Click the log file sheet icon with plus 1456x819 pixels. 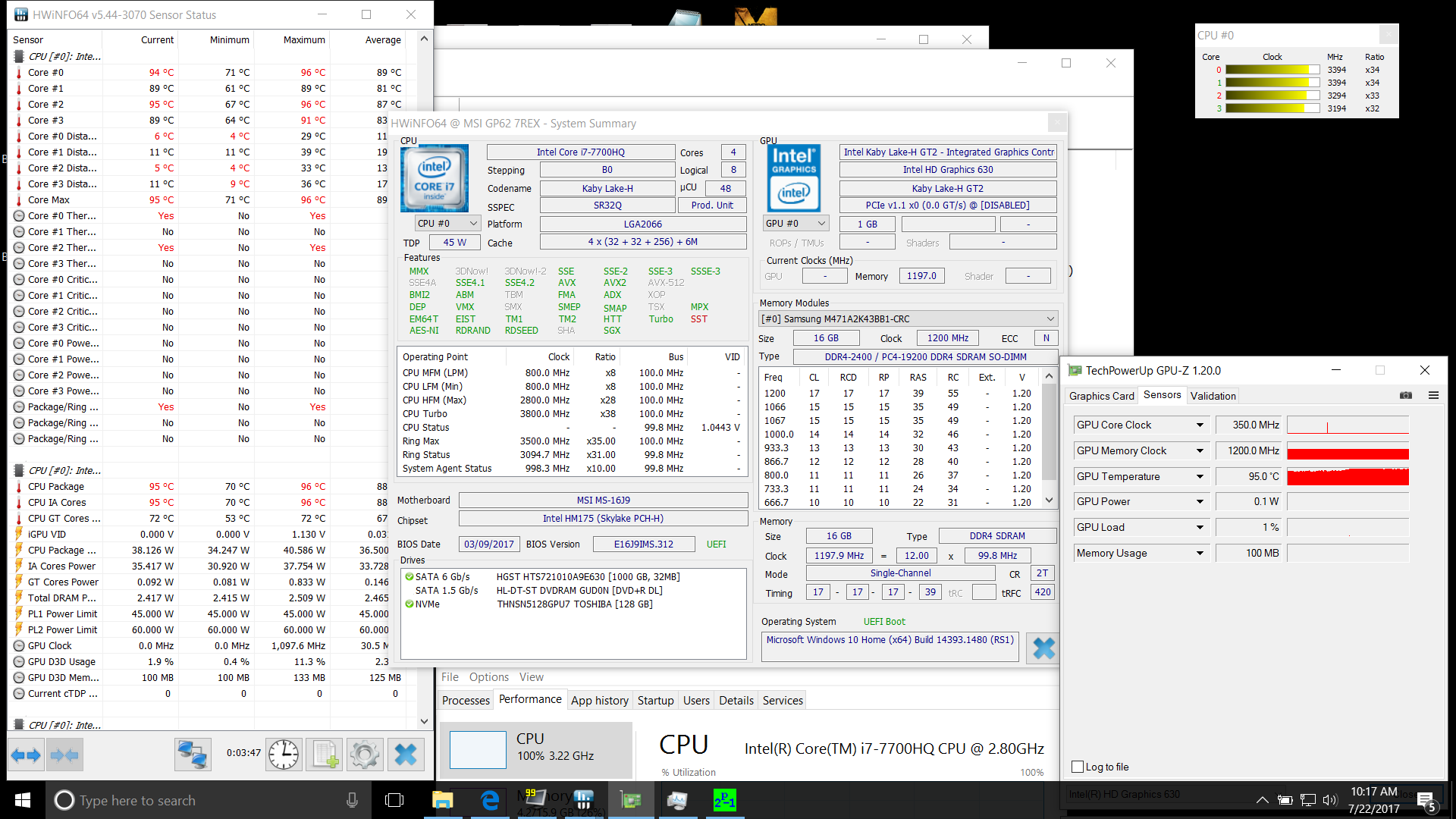pyautogui.click(x=325, y=755)
